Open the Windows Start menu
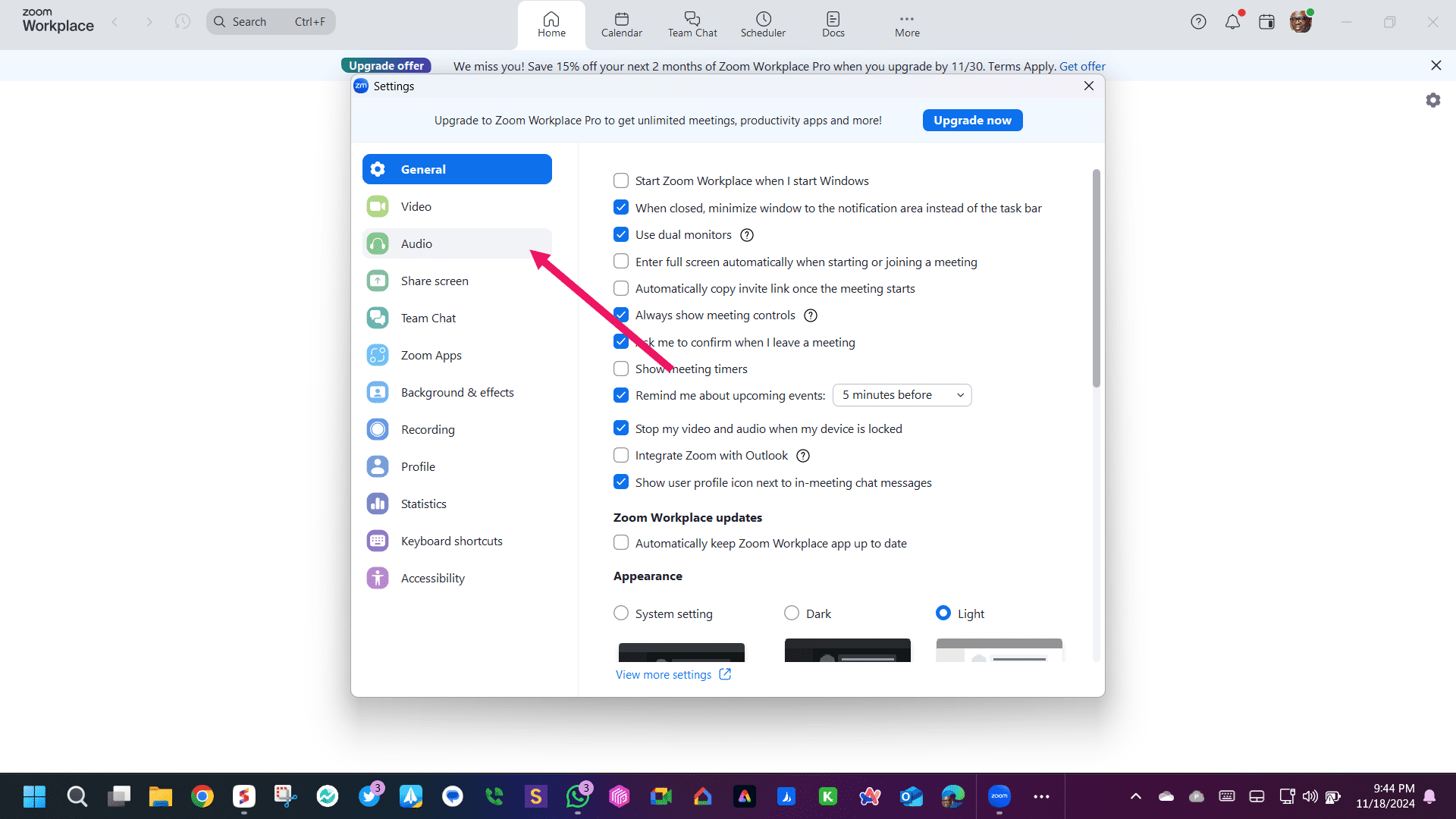The width and height of the screenshot is (1456, 819). pyautogui.click(x=35, y=796)
